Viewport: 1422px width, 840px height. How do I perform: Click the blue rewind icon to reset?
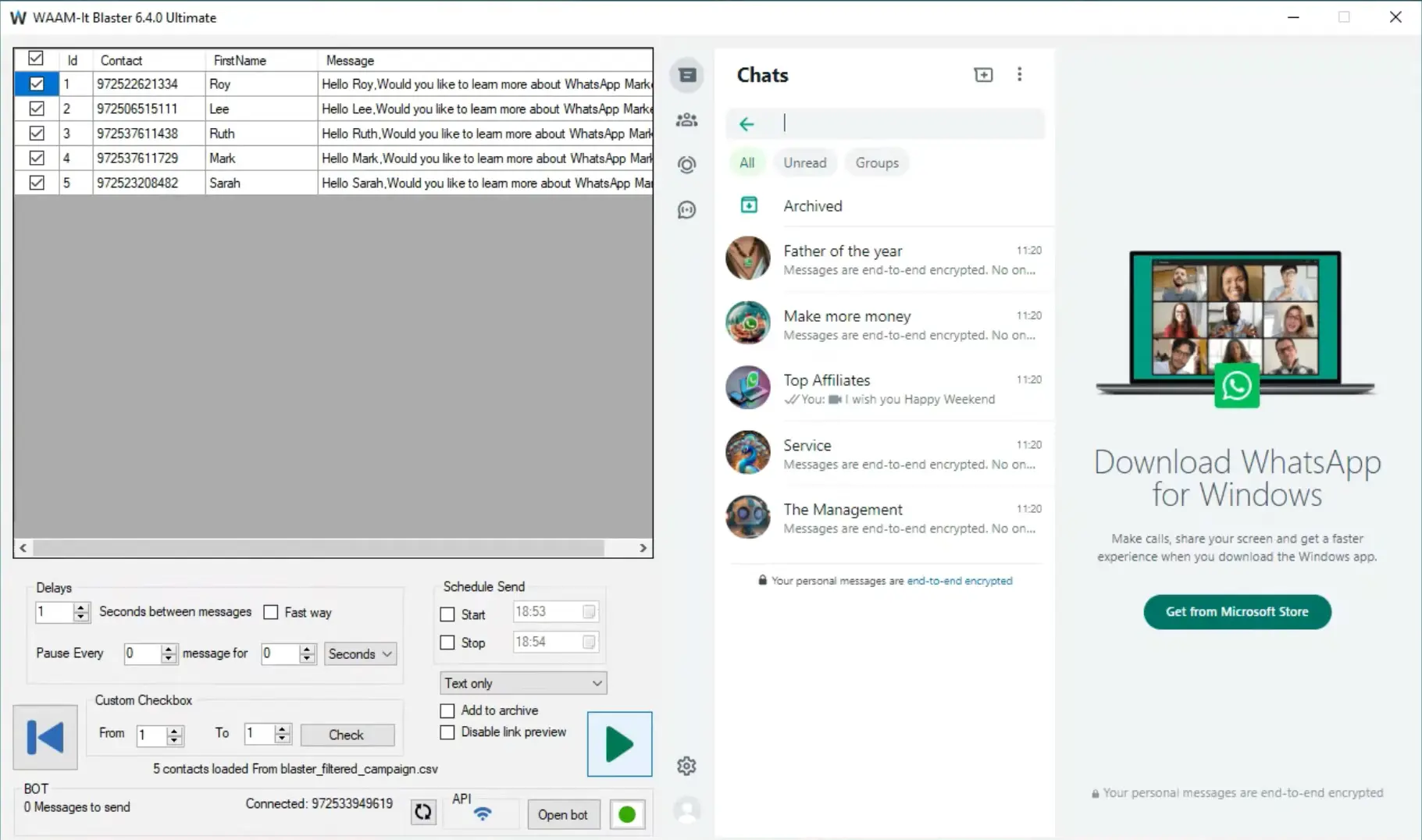(45, 737)
